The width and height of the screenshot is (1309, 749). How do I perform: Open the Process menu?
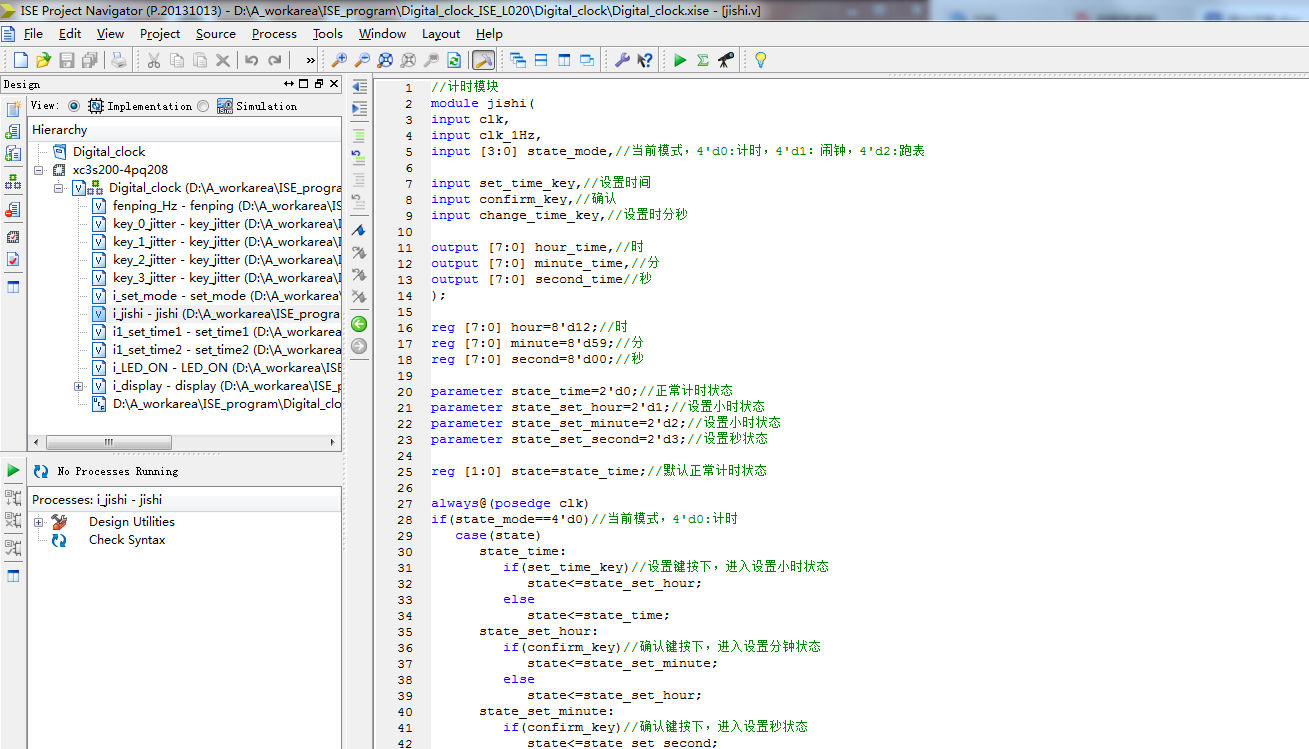point(274,34)
